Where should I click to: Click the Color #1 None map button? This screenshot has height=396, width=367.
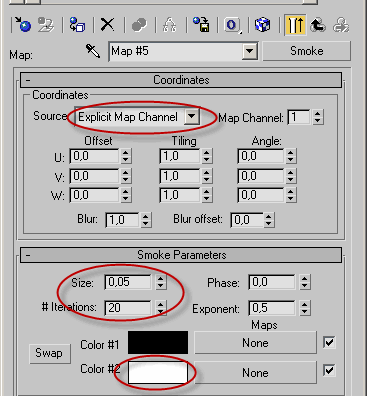coord(255,342)
